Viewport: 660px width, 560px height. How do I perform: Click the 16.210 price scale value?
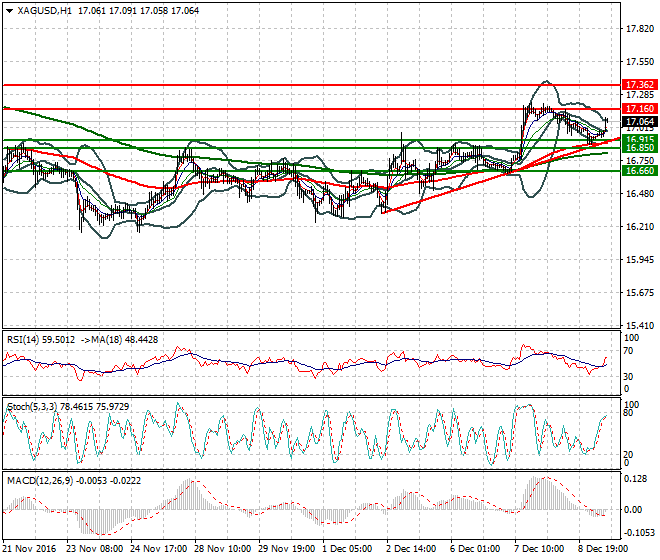click(x=640, y=227)
